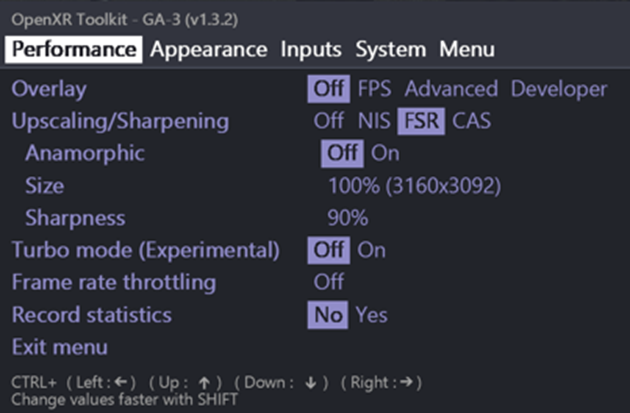
Task: Select the Developer overlay mode
Action: pyautogui.click(x=559, y=89)
